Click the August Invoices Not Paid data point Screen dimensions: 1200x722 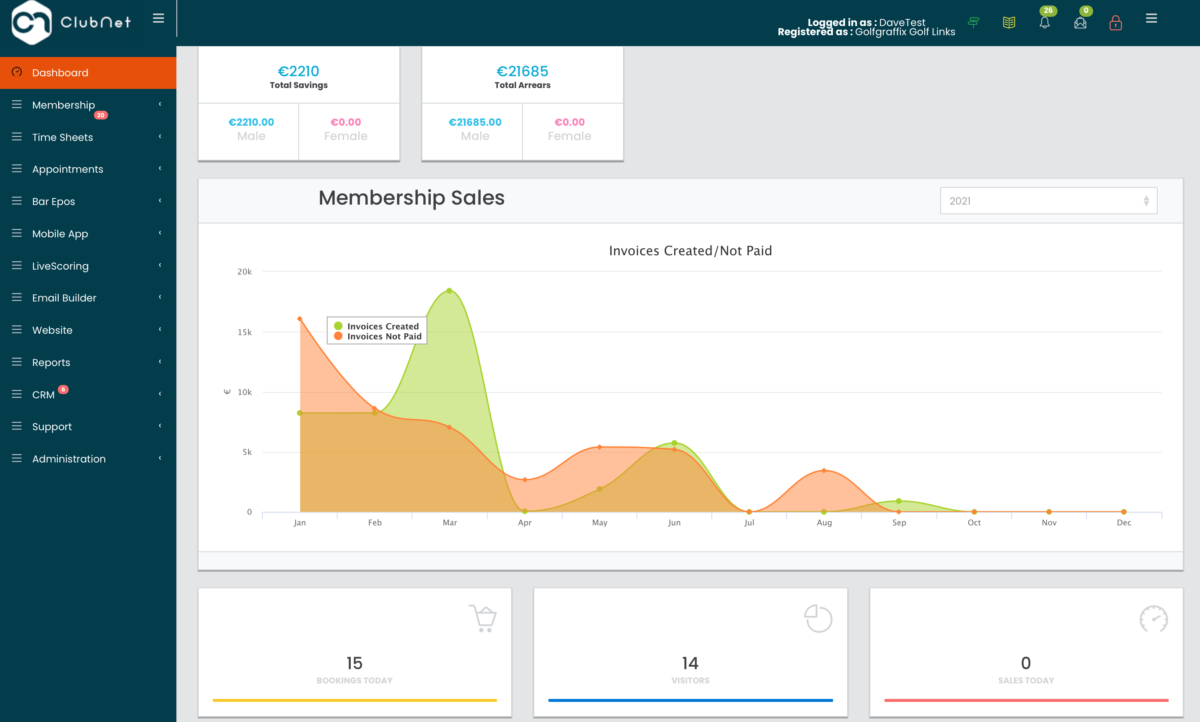824,470
